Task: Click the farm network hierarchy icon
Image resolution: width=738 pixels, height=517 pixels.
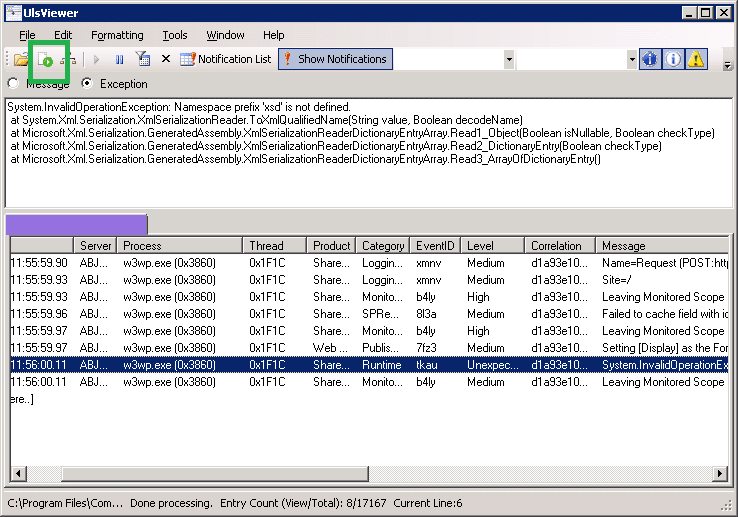Action: click(x=69, y=59)
